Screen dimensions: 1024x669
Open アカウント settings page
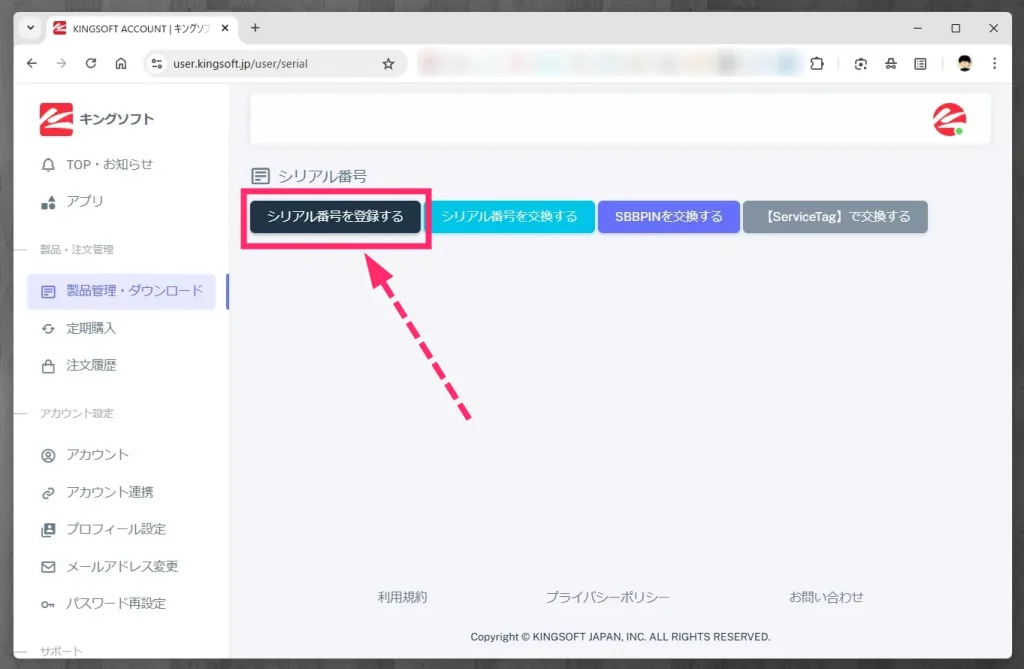click(x=97, y=454)
